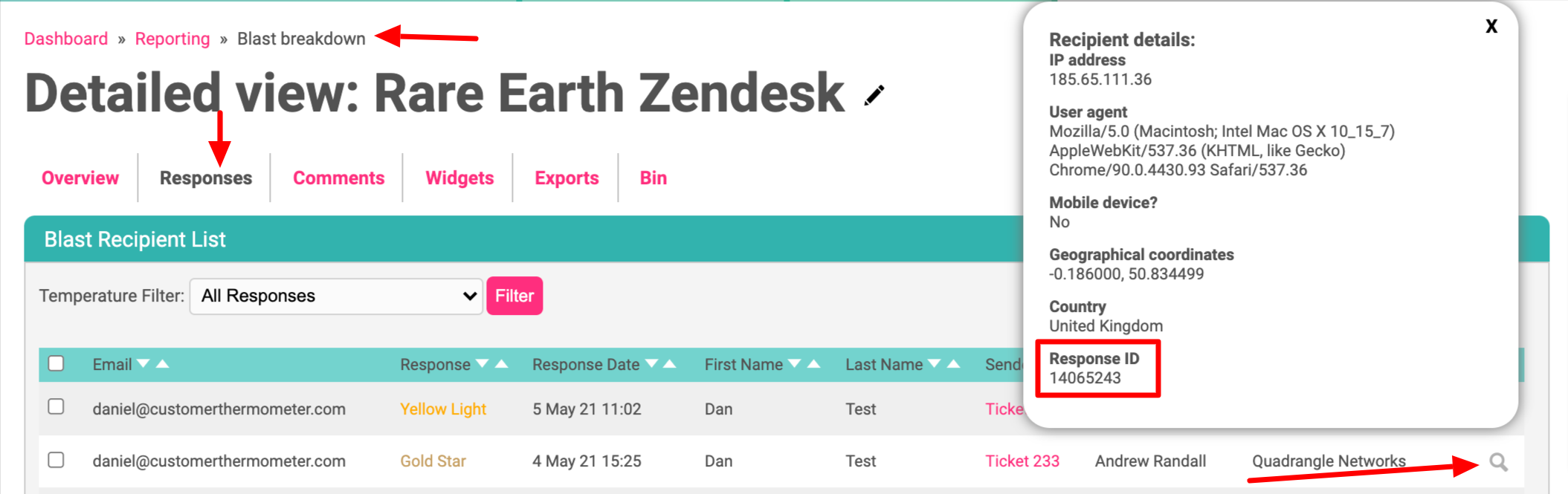Close the Recipient details popup
The height and width of the screenshot is (494, 1568).
point(1491,26)
